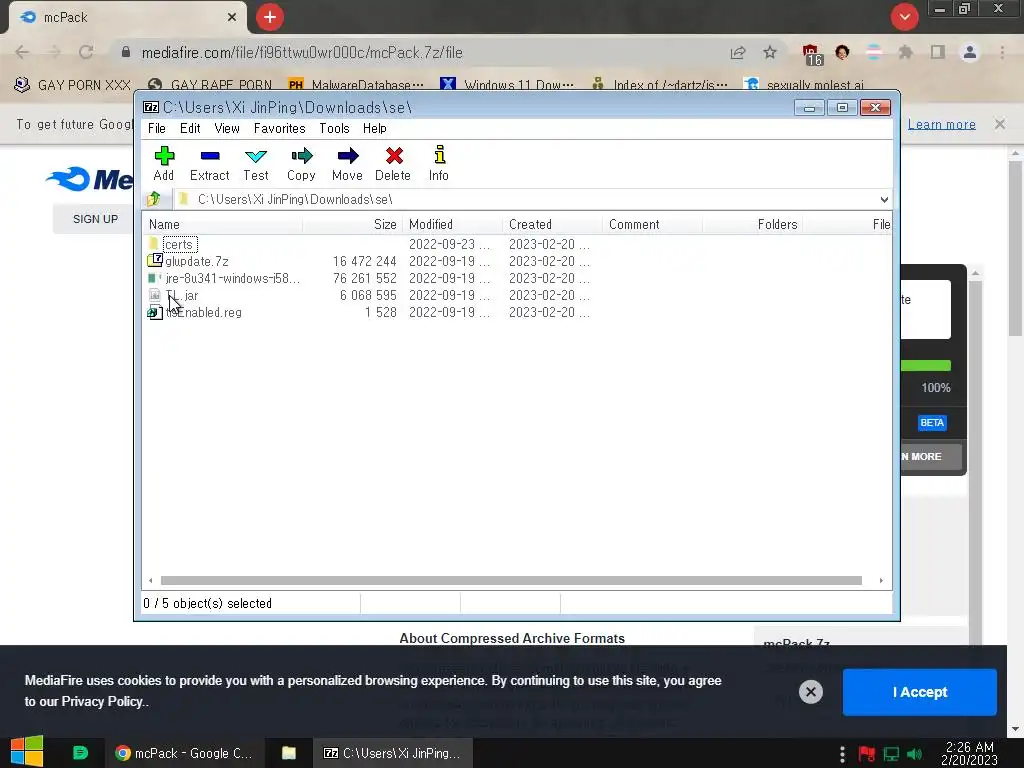
Task: Open the View menu in 7-Zip
Action: (x=227, y=128)
